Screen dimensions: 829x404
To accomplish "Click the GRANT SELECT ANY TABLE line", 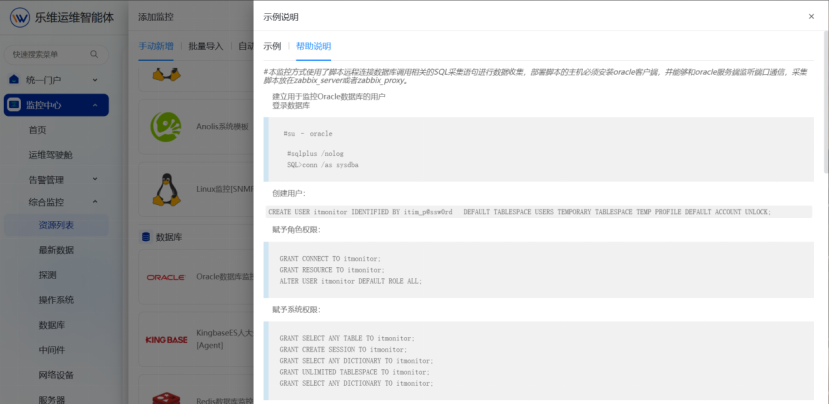I will click(x=347, y=338).
